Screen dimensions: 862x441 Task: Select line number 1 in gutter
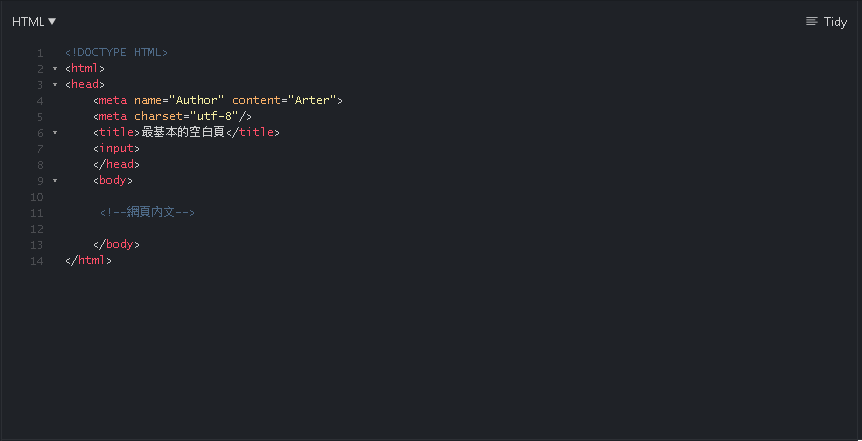[40, 53]
